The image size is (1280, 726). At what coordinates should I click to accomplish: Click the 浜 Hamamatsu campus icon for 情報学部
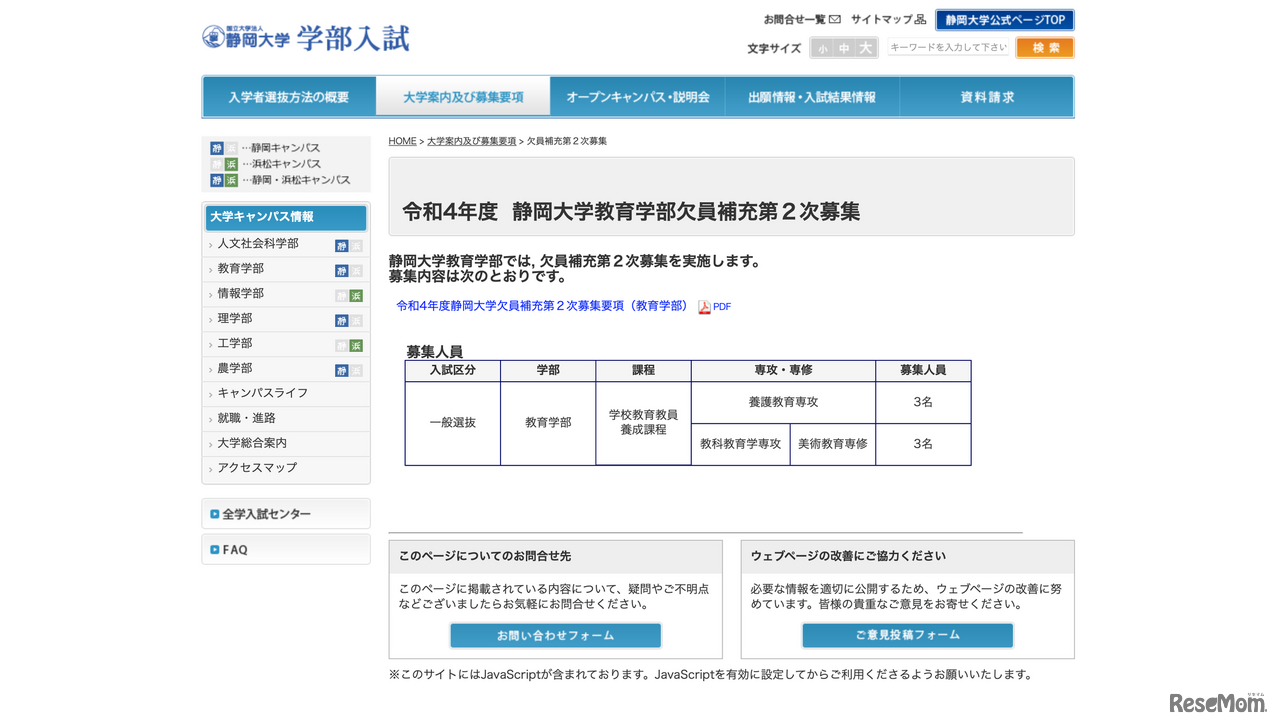tap(355, 294)
